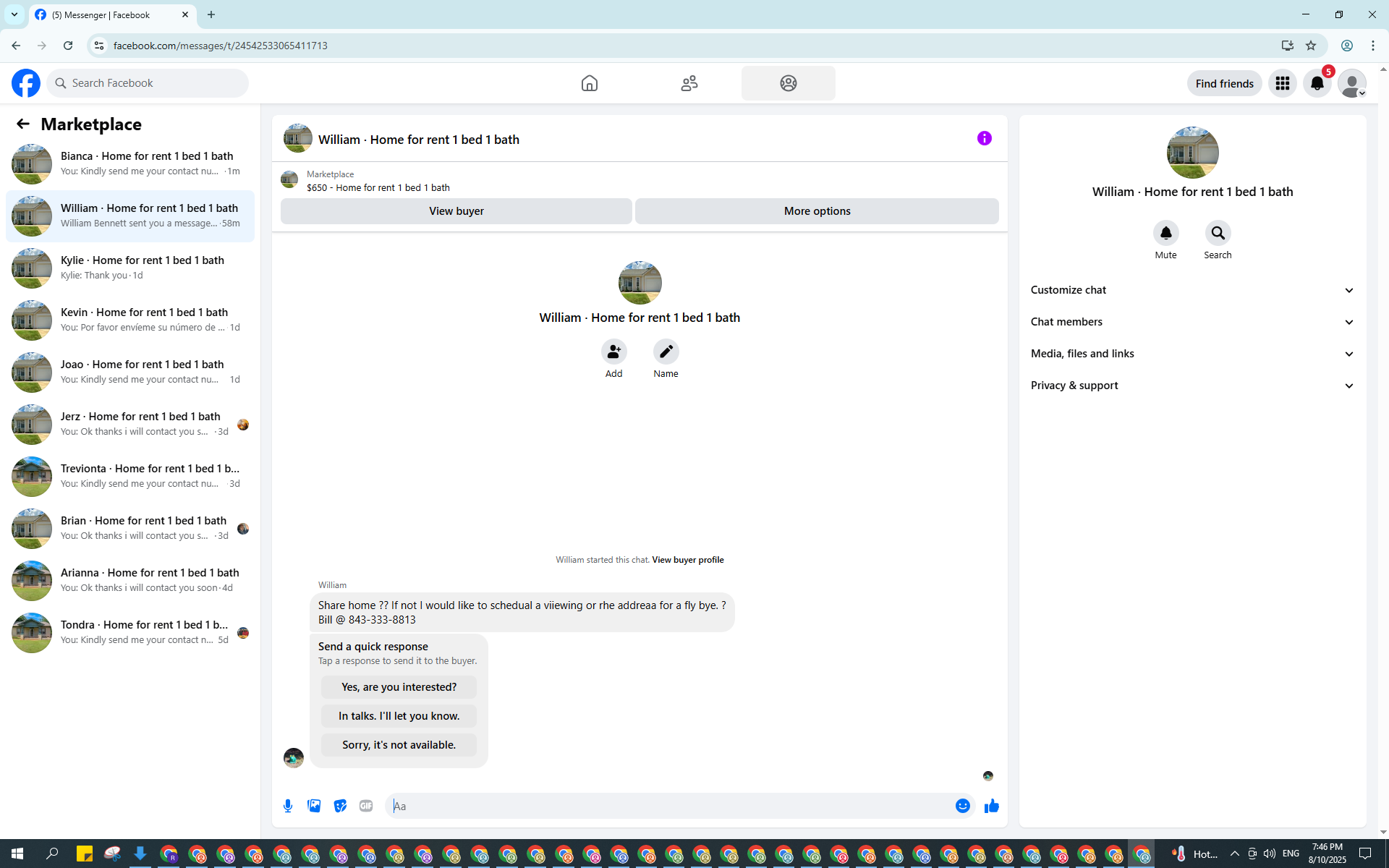
Task: Open the Friends tab
Action: pos(689,83)
